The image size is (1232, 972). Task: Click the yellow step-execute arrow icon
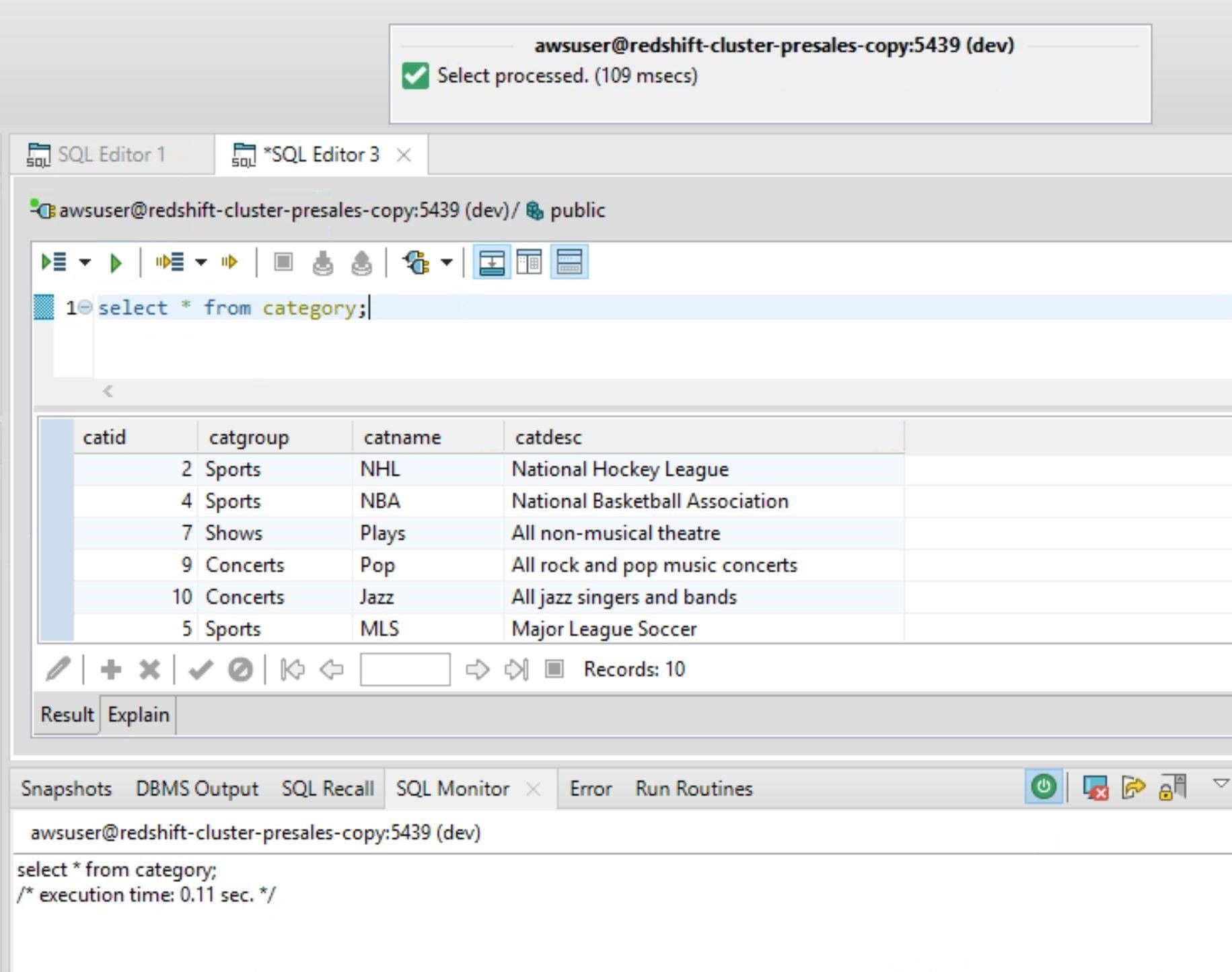tap(229, 262)
